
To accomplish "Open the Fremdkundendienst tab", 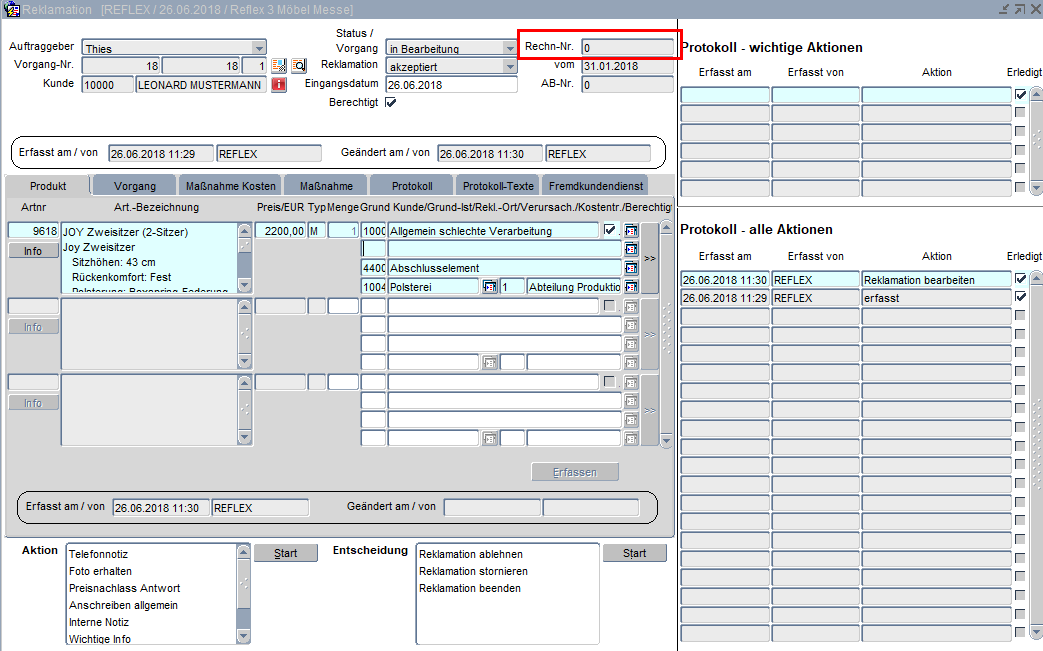I will pyautogui.click(x=597, y=186).
